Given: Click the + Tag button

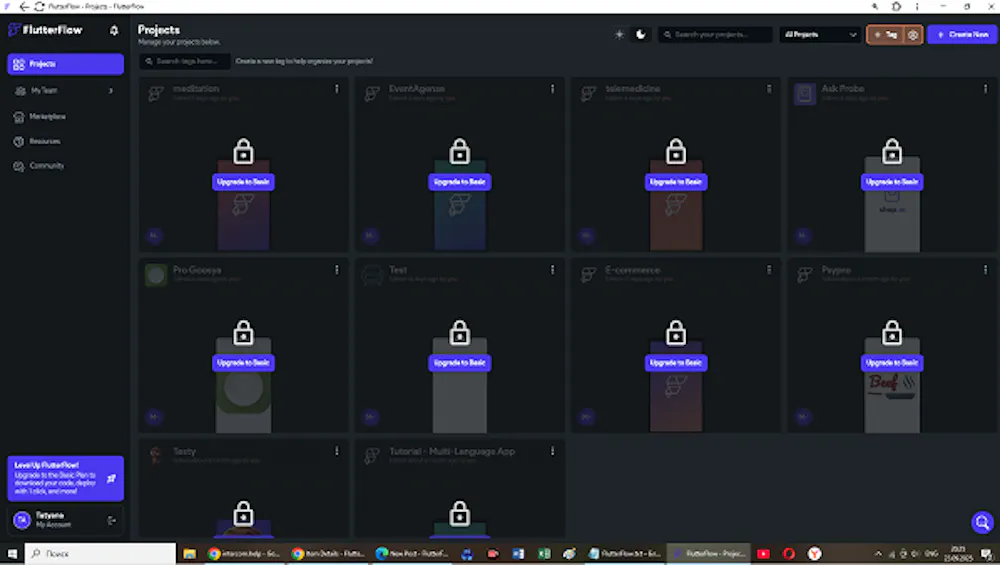Looking at the screenshot, I should point(886,34).
